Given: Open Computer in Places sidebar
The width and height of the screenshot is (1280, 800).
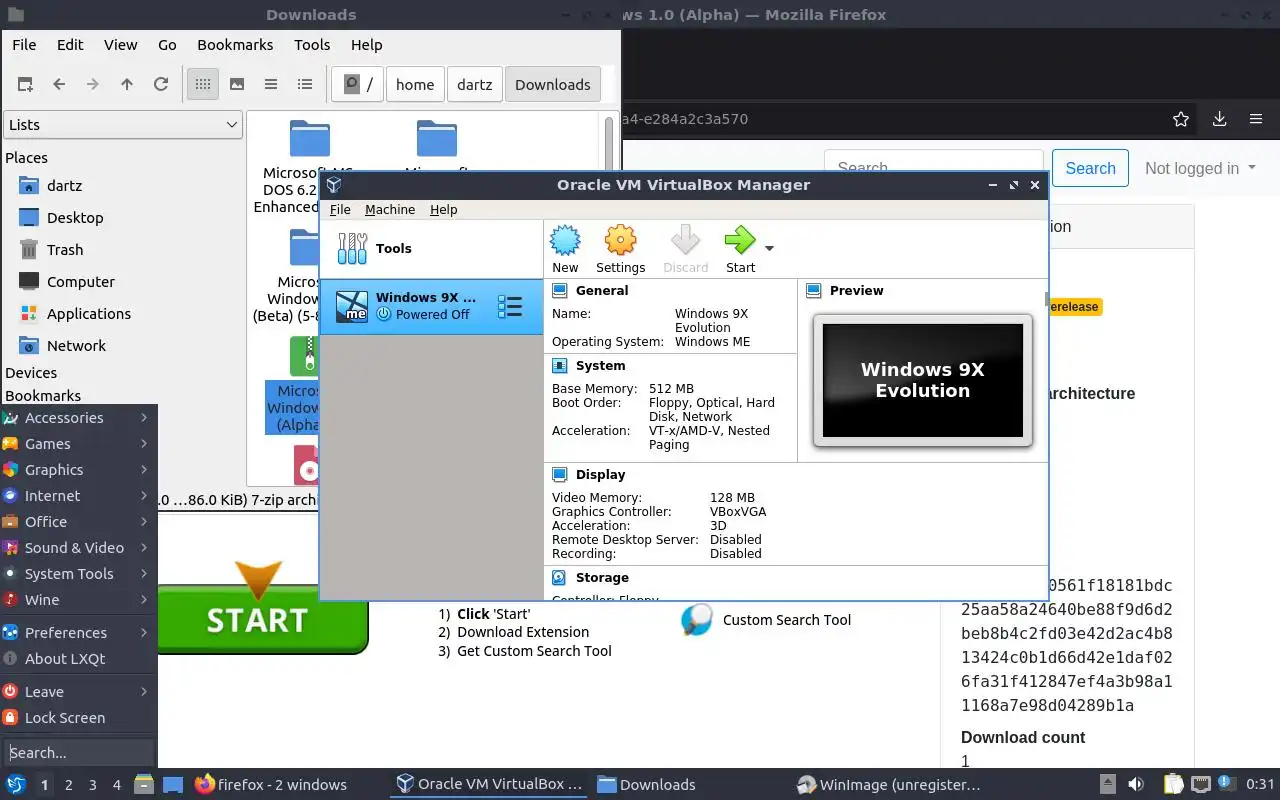Looking at the screenshot, I should [80, 282].
